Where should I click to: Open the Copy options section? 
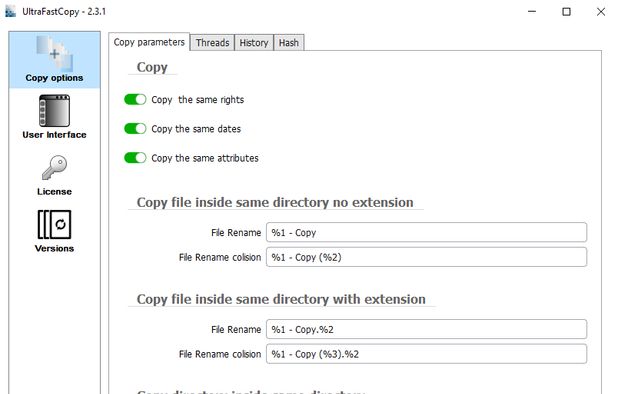point(54,60)
